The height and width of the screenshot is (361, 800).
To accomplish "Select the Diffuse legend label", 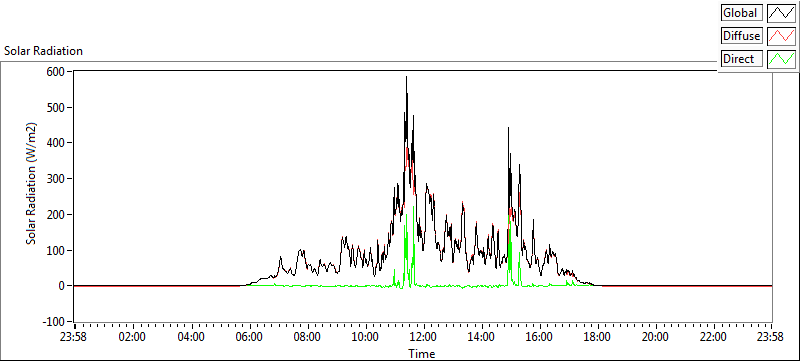I will (742, 36).
